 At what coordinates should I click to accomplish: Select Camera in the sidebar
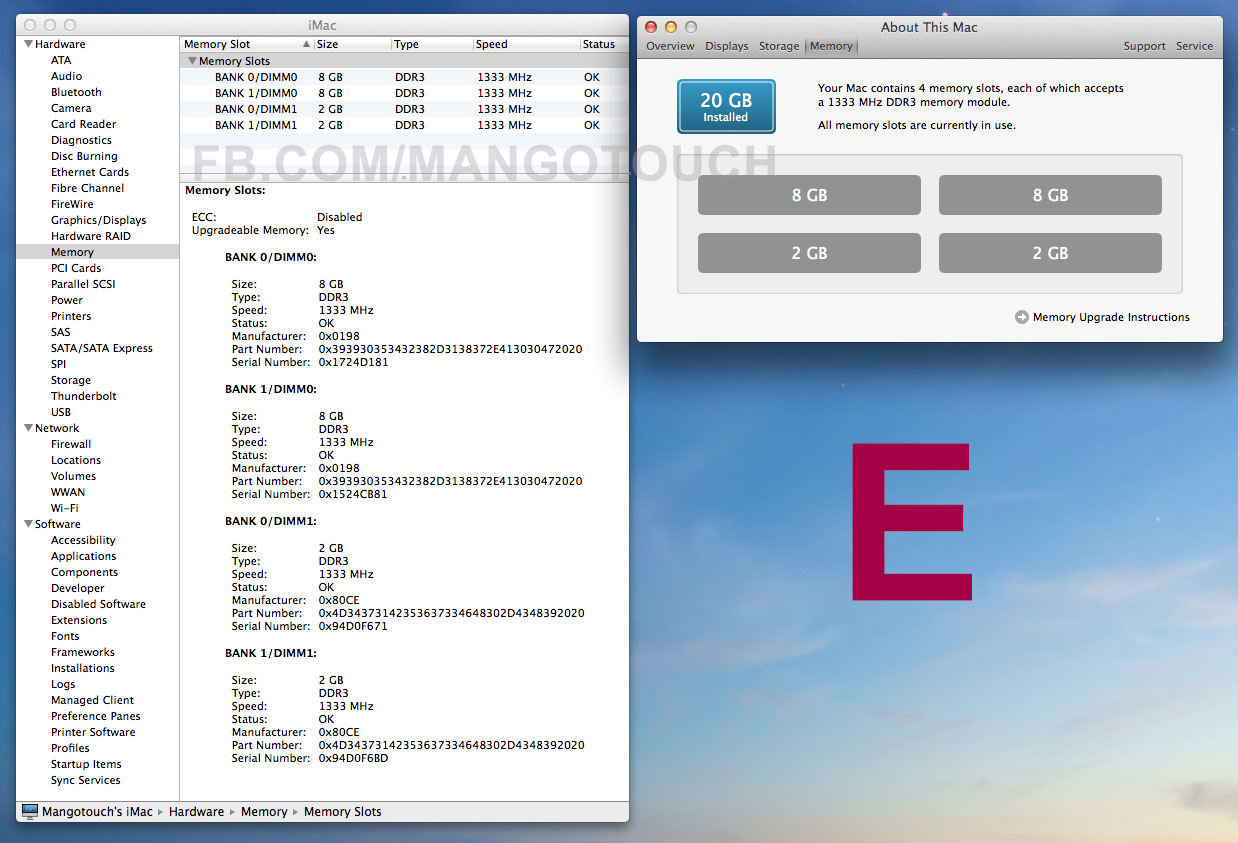71,108
